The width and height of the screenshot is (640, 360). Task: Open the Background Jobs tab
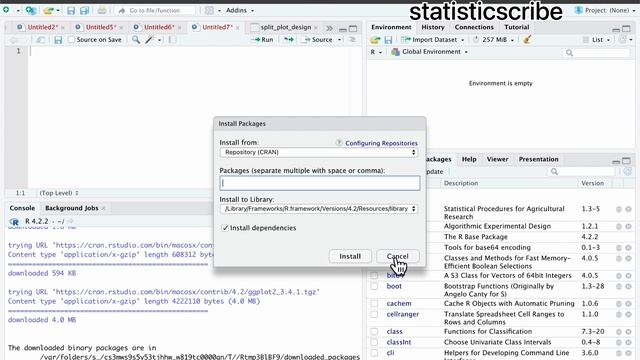(x=72, y=208)
